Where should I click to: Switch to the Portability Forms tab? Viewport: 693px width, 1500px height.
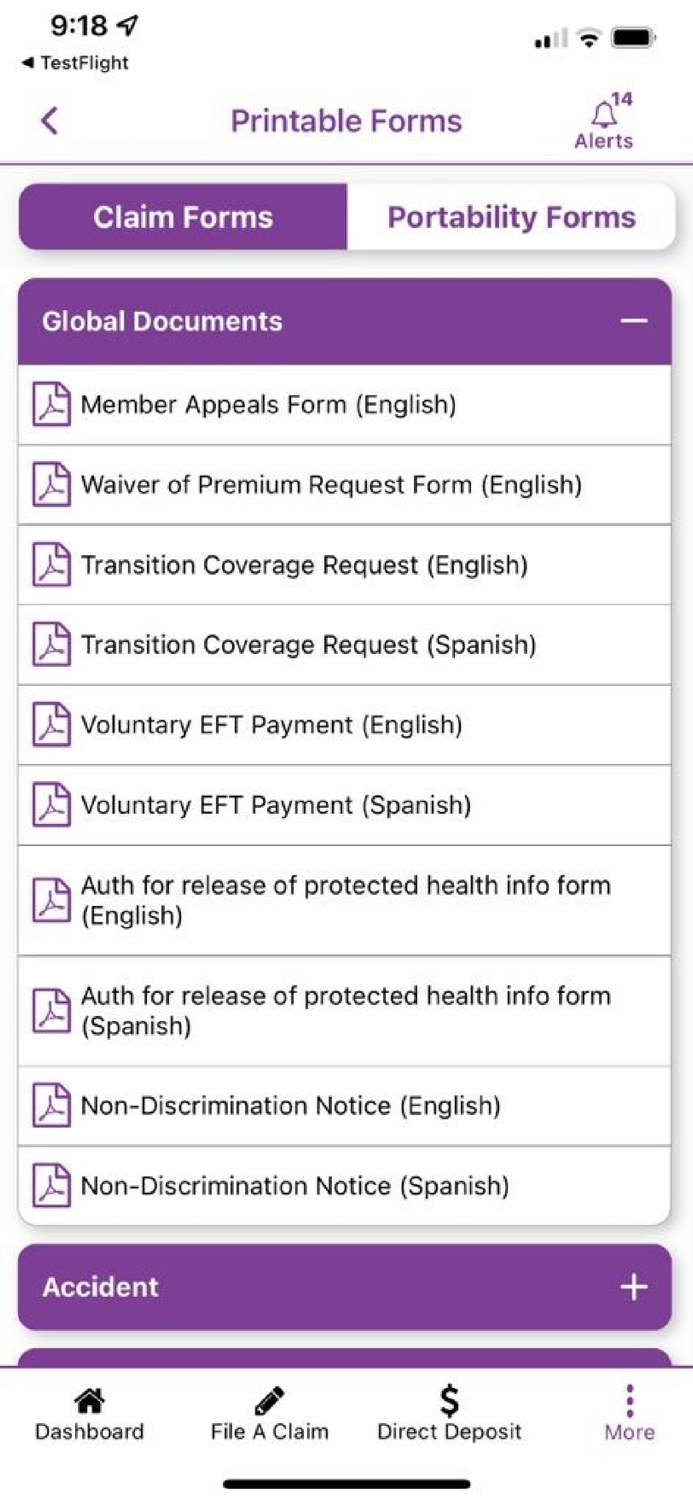[511, 216]
